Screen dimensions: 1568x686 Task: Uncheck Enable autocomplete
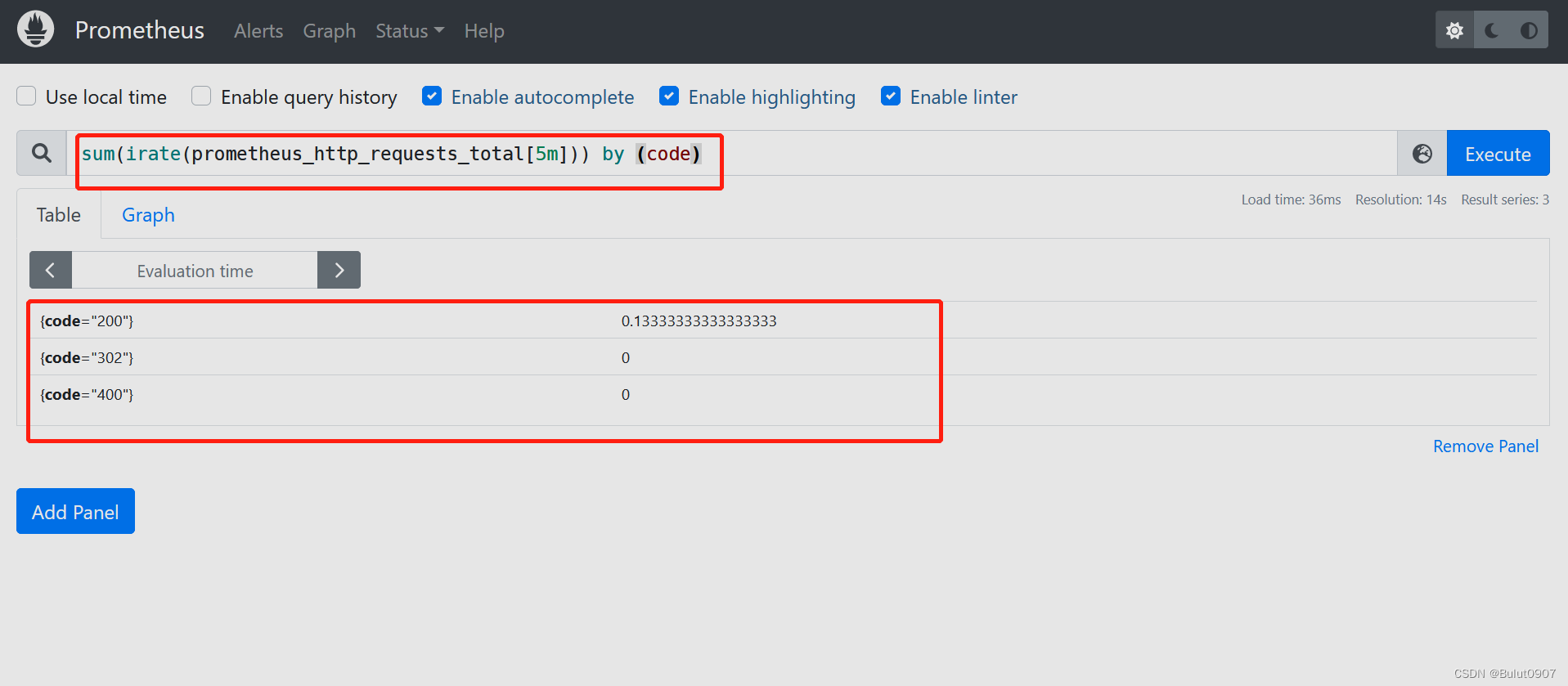pos(432,96)
